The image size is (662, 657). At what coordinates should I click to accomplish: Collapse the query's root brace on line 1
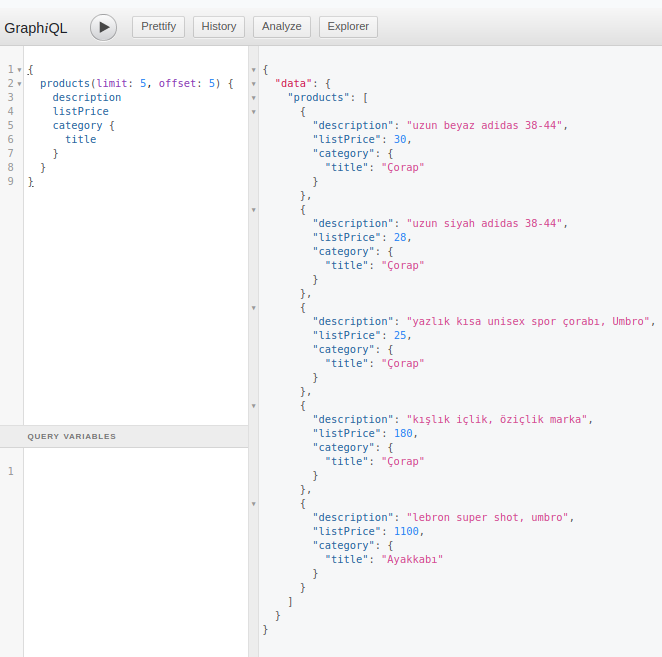(19, 70)
